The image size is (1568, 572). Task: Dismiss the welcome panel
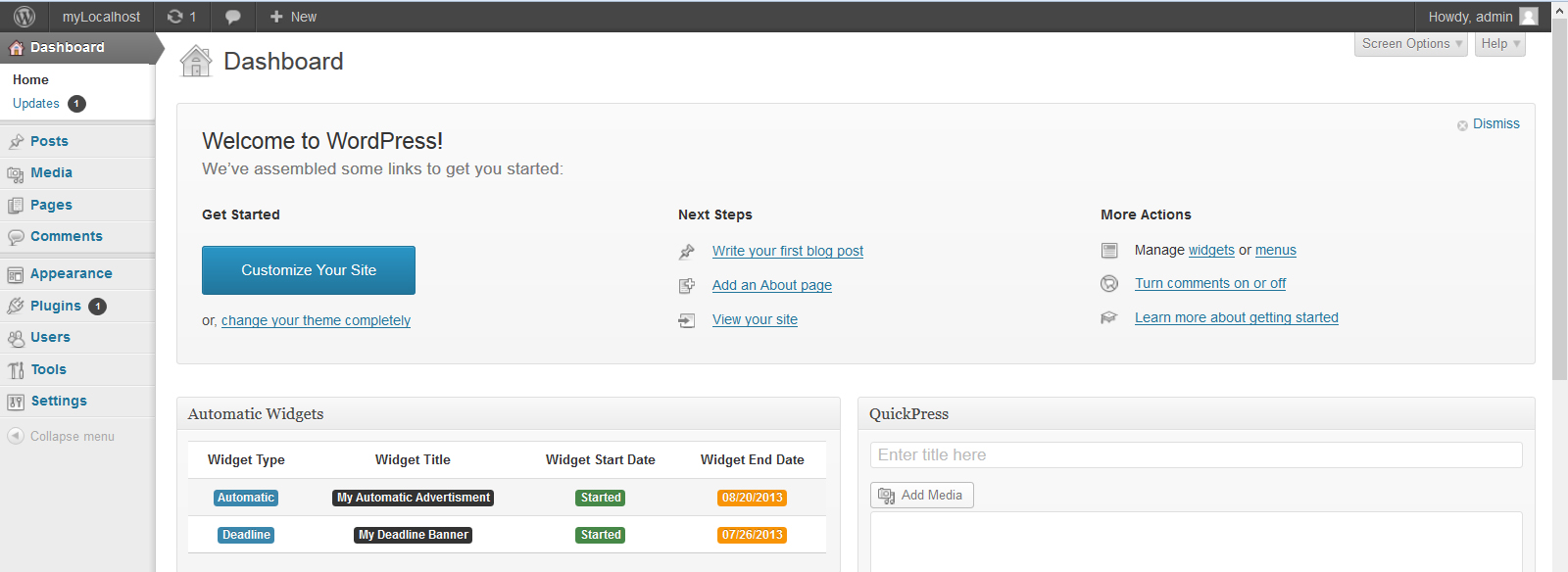pyautogui.click(x=1495, y=123)
